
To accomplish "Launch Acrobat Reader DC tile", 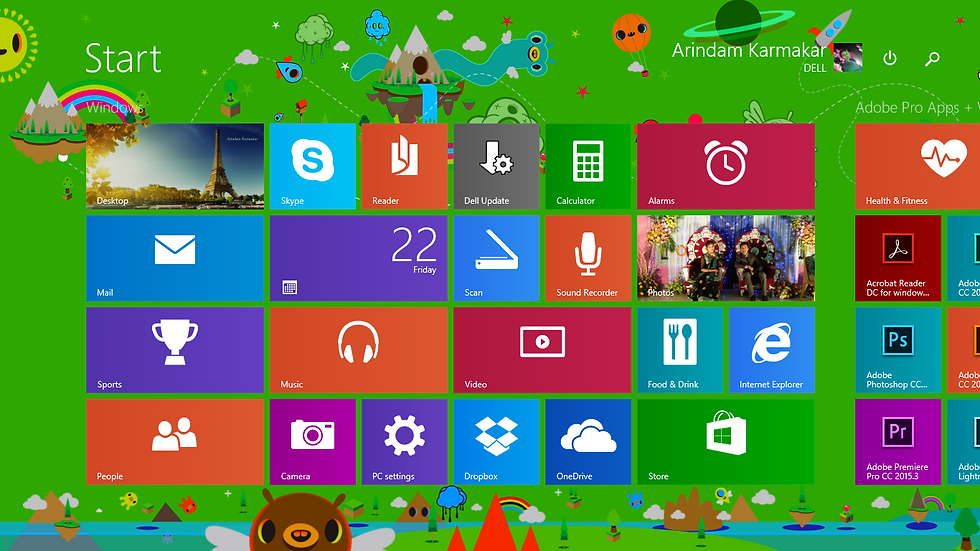I will (x=898, y=258).
